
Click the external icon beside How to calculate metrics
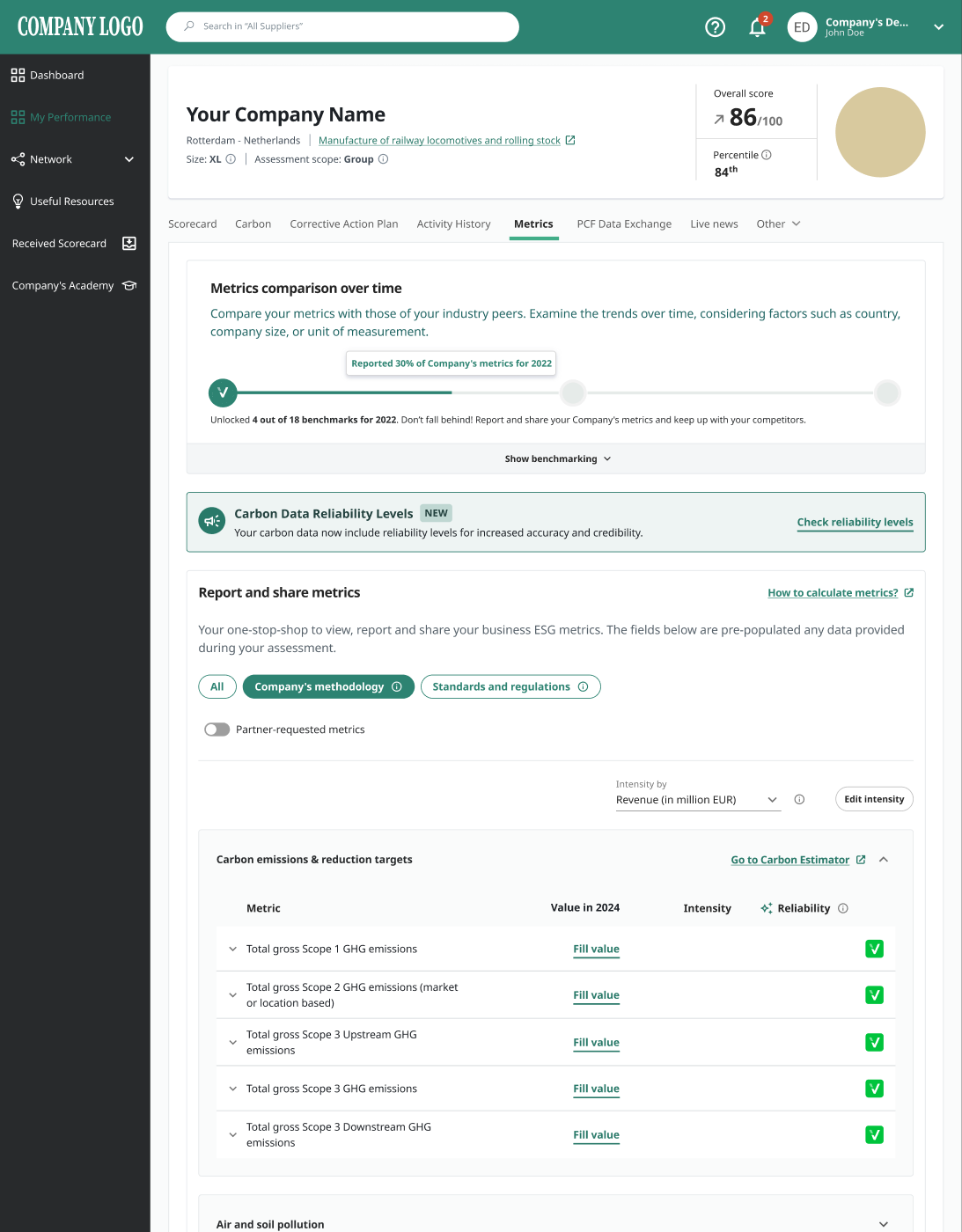point(909,592)
